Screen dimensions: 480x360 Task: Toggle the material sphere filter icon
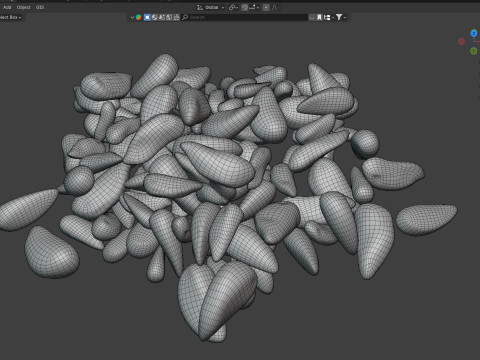pyautogui.click(x=155, y=17)
